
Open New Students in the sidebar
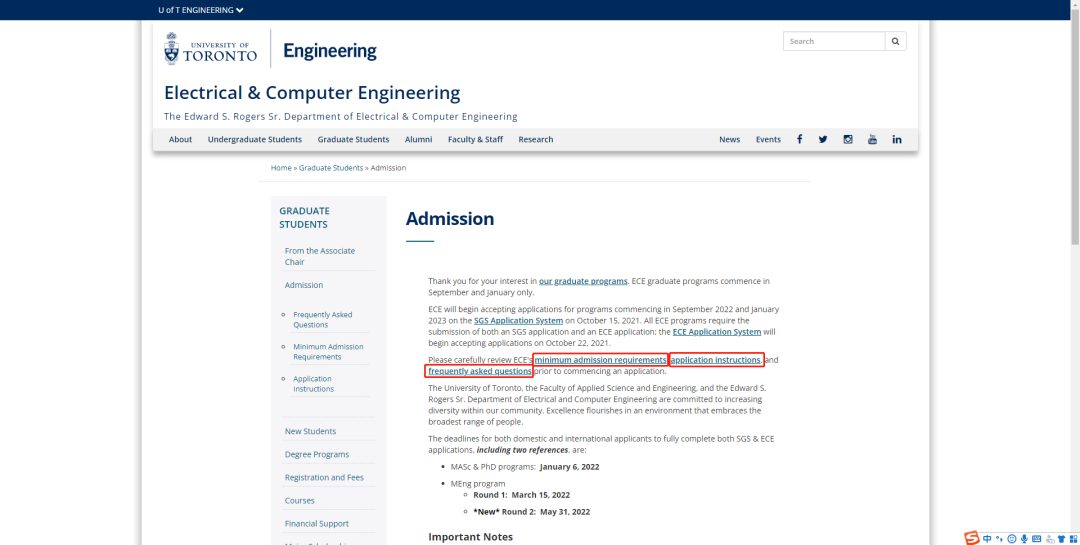[x=311, y=431]
